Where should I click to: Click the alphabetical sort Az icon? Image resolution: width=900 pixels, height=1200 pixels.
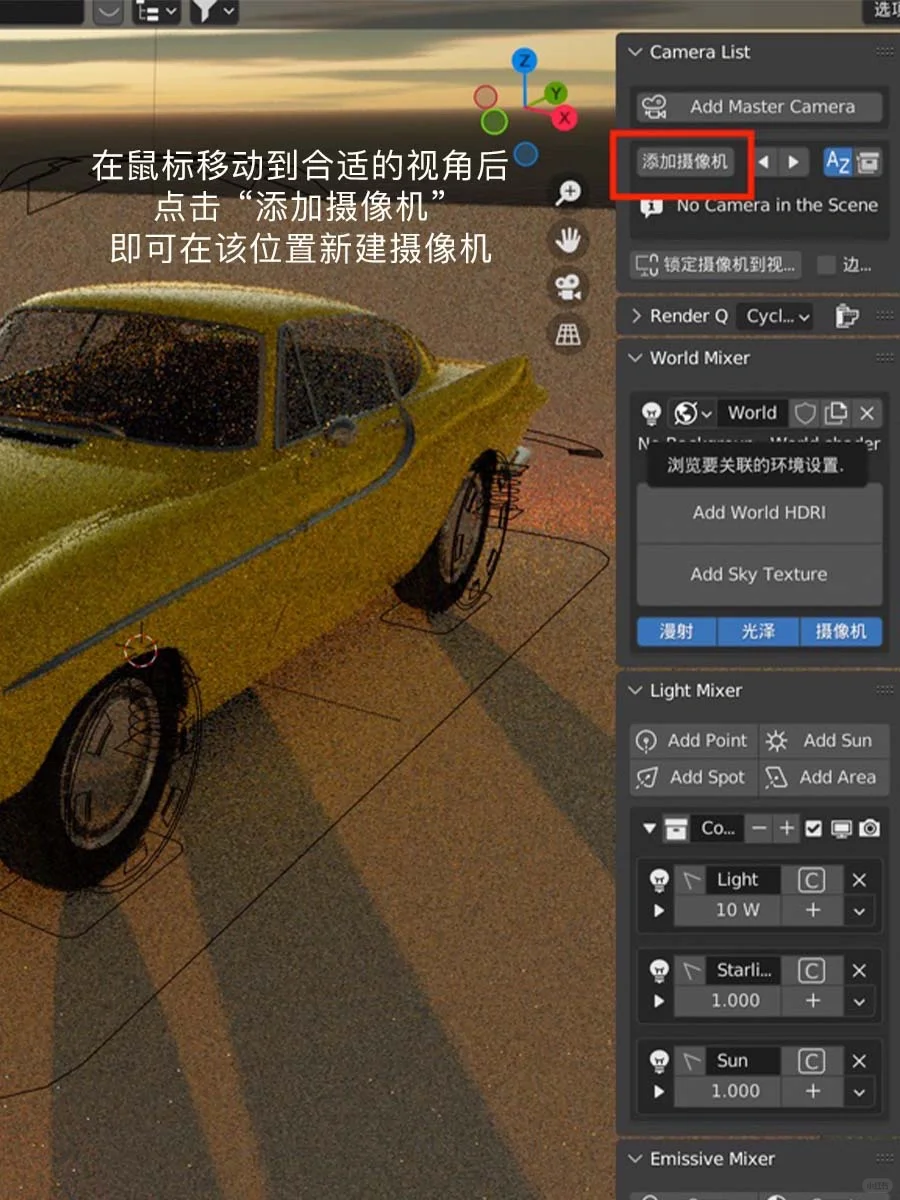click(838, 161)
